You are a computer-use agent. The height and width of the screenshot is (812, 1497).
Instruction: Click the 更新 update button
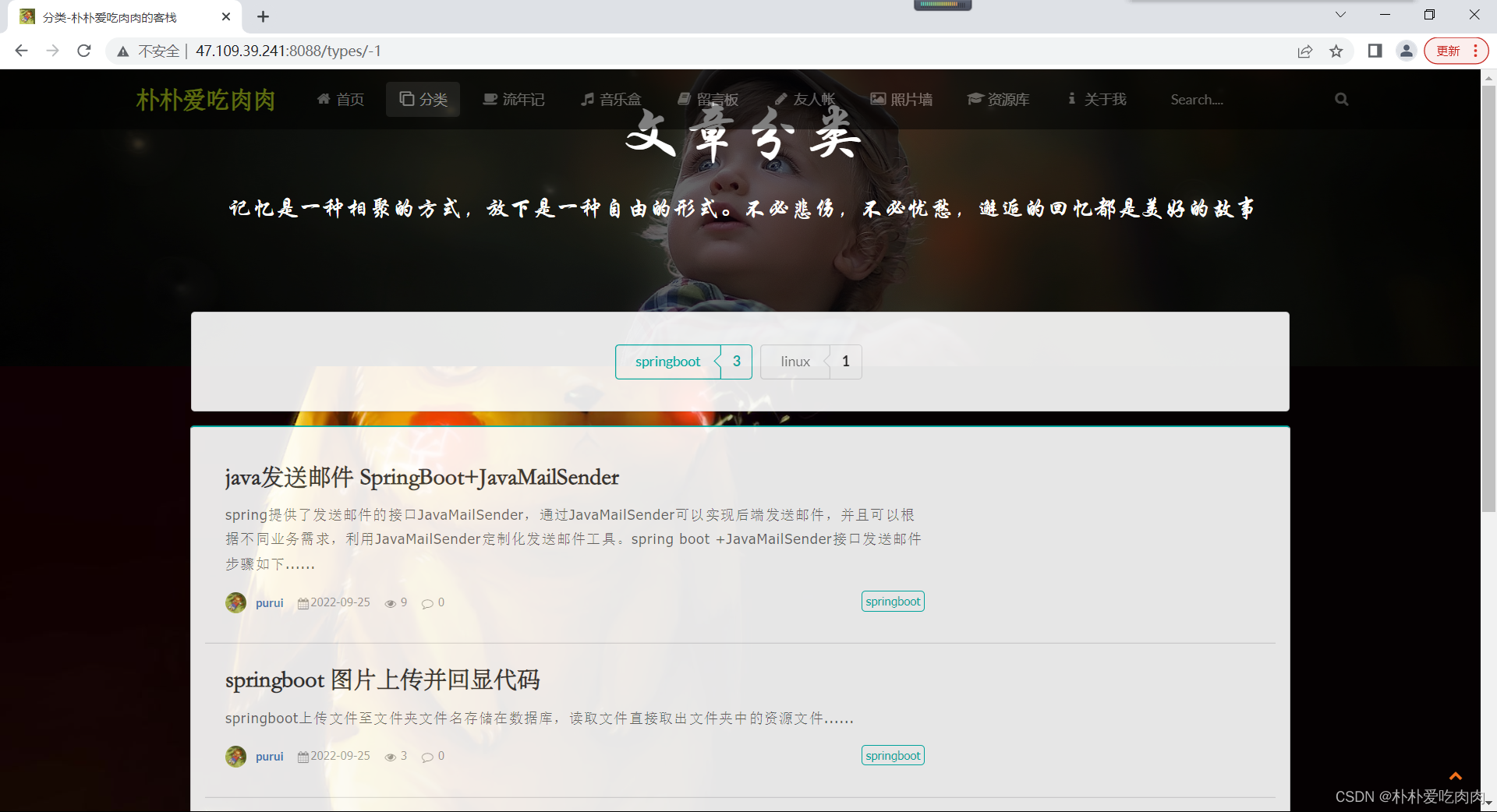[x=1456, y=51]
